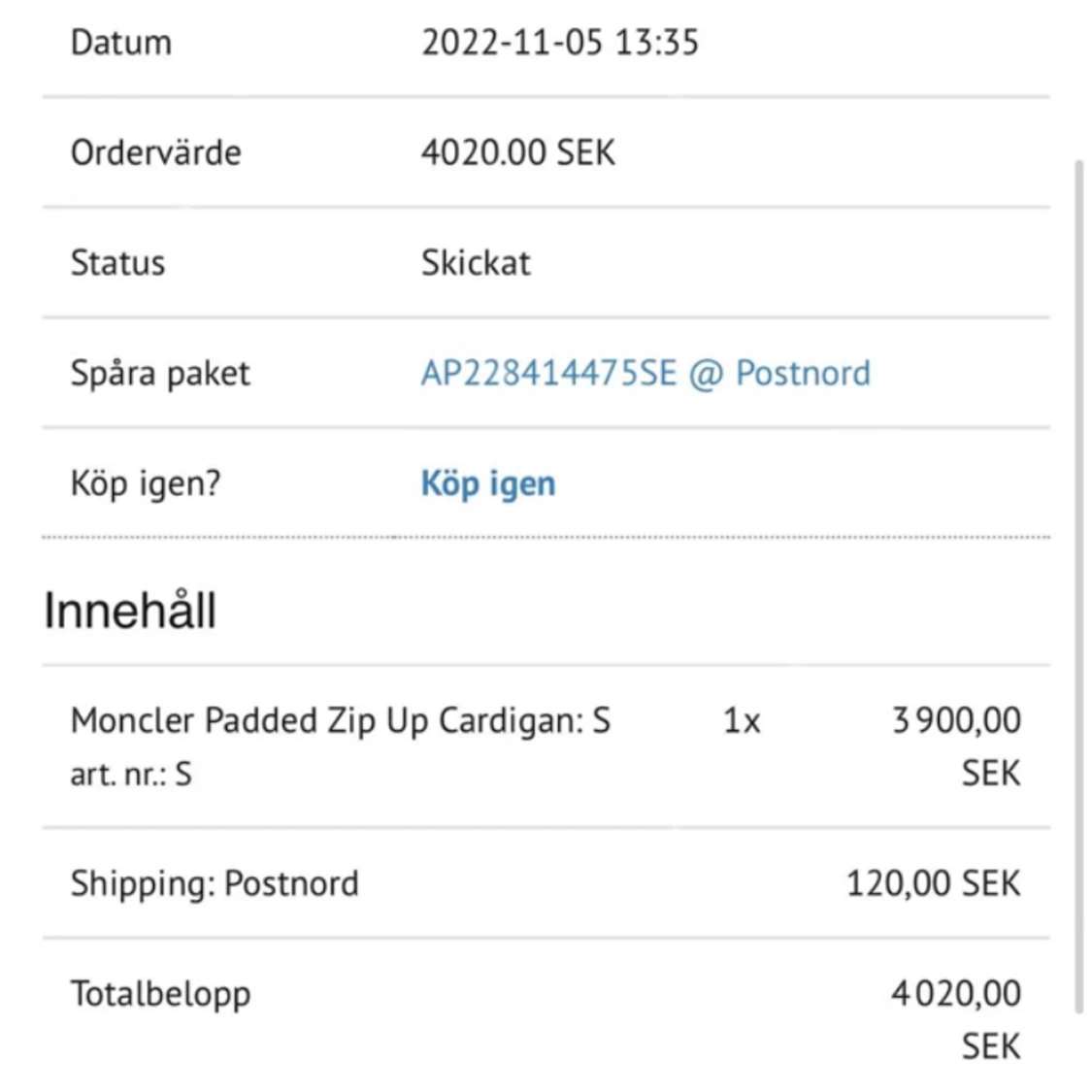
Task: Click the 4 020,00 total amount
Action: click(x=956, y=994)
